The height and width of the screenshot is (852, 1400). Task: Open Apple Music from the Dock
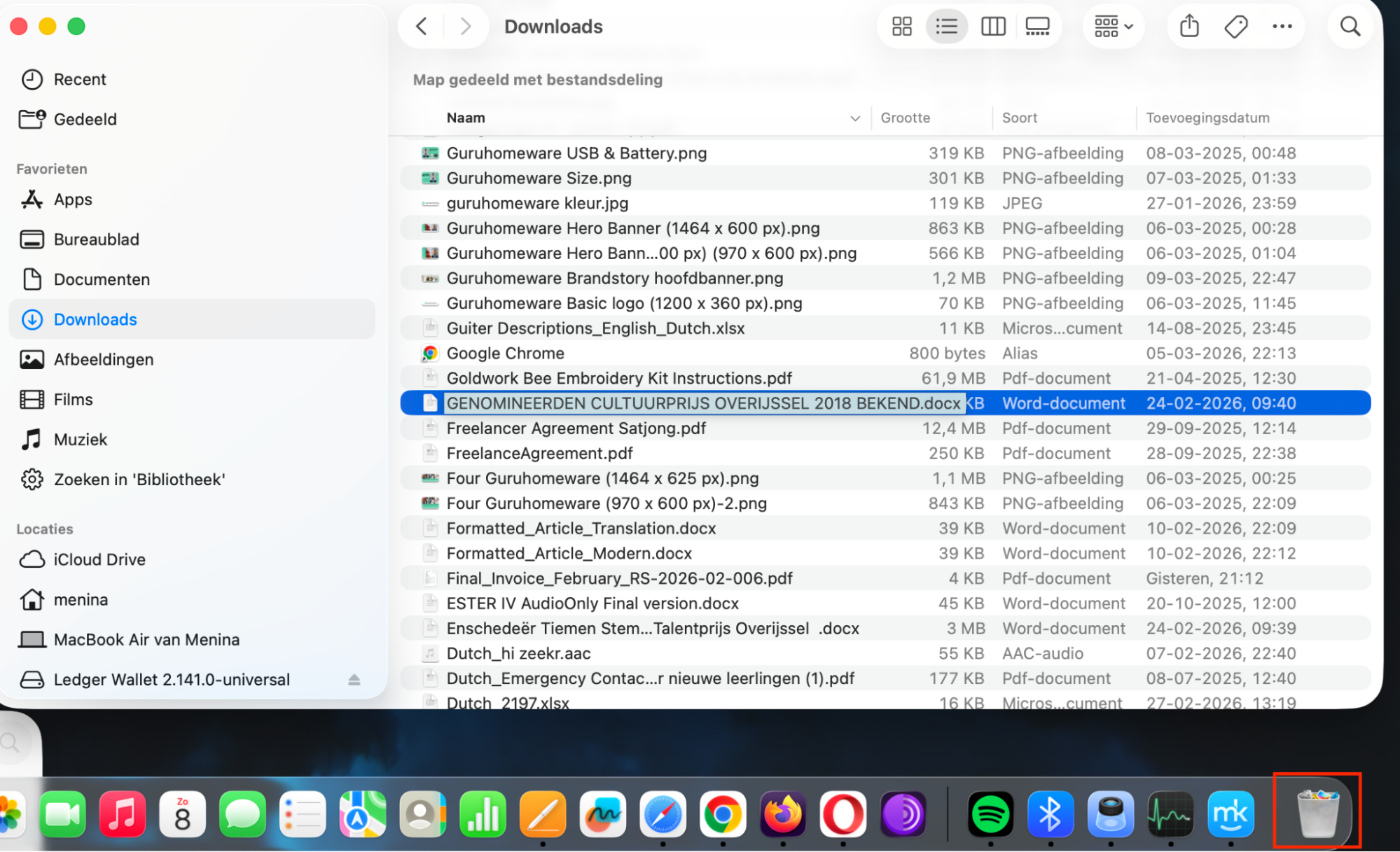[122, 813]
